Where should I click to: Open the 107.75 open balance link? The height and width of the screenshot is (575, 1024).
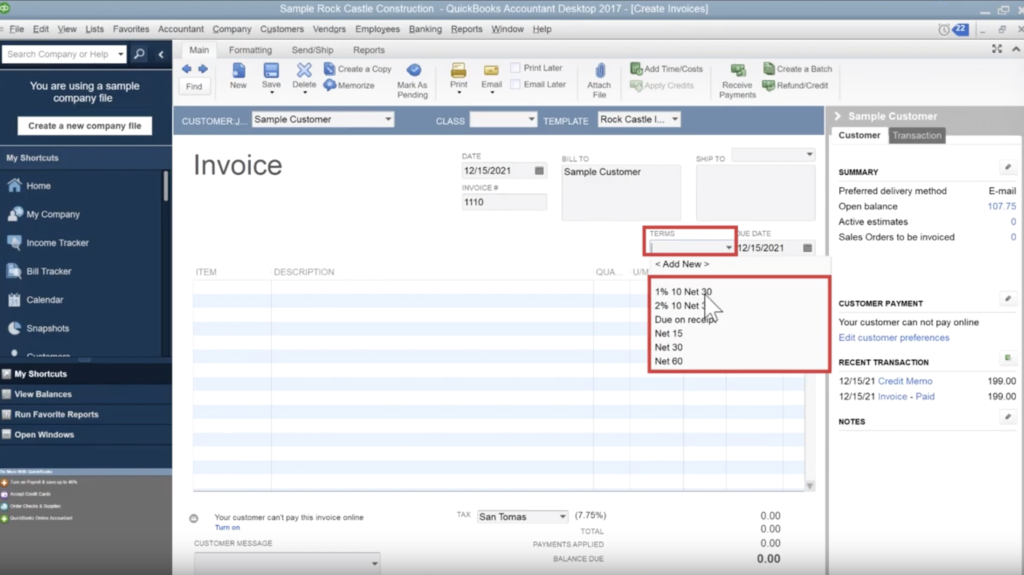point(1001,206)
